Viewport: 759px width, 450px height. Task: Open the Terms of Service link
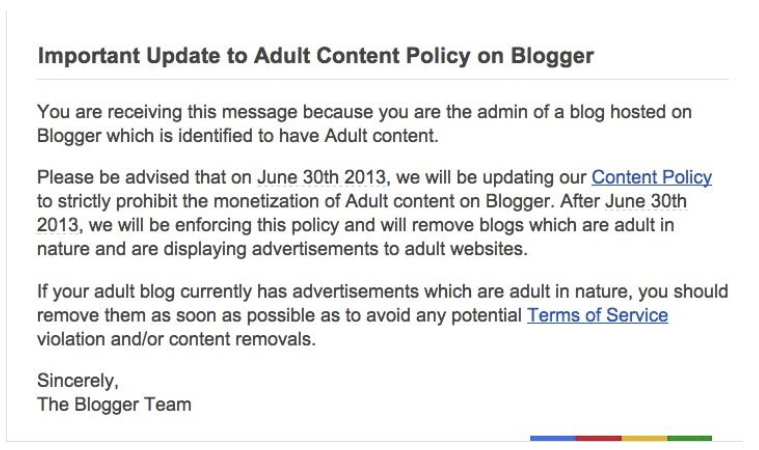click(x=597, y=316)
